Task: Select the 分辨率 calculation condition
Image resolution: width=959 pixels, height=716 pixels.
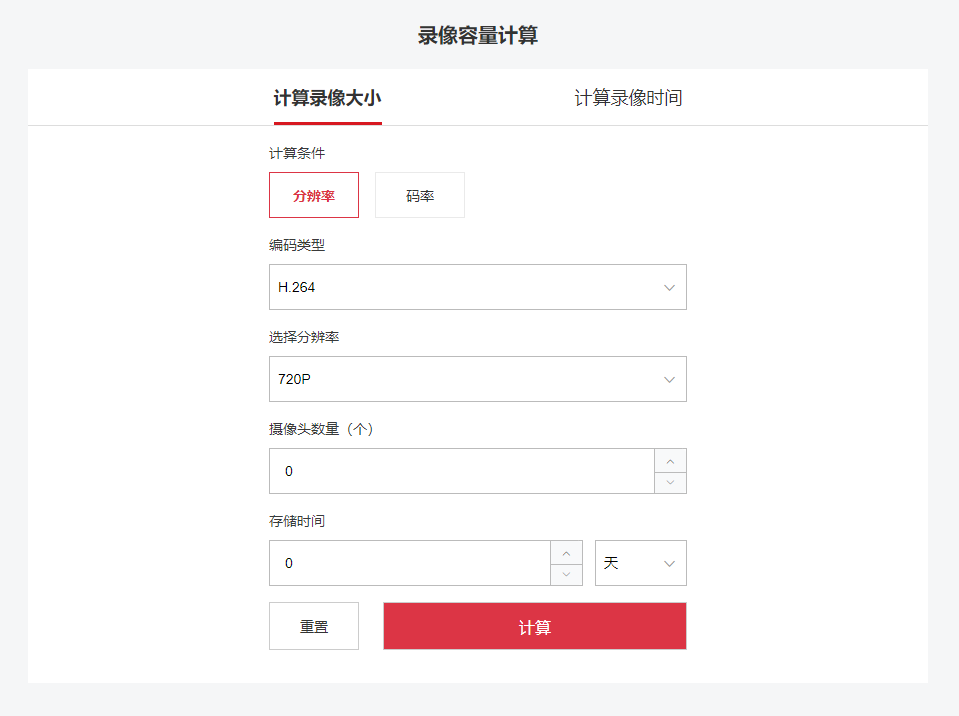Action: tap(313, 195)
